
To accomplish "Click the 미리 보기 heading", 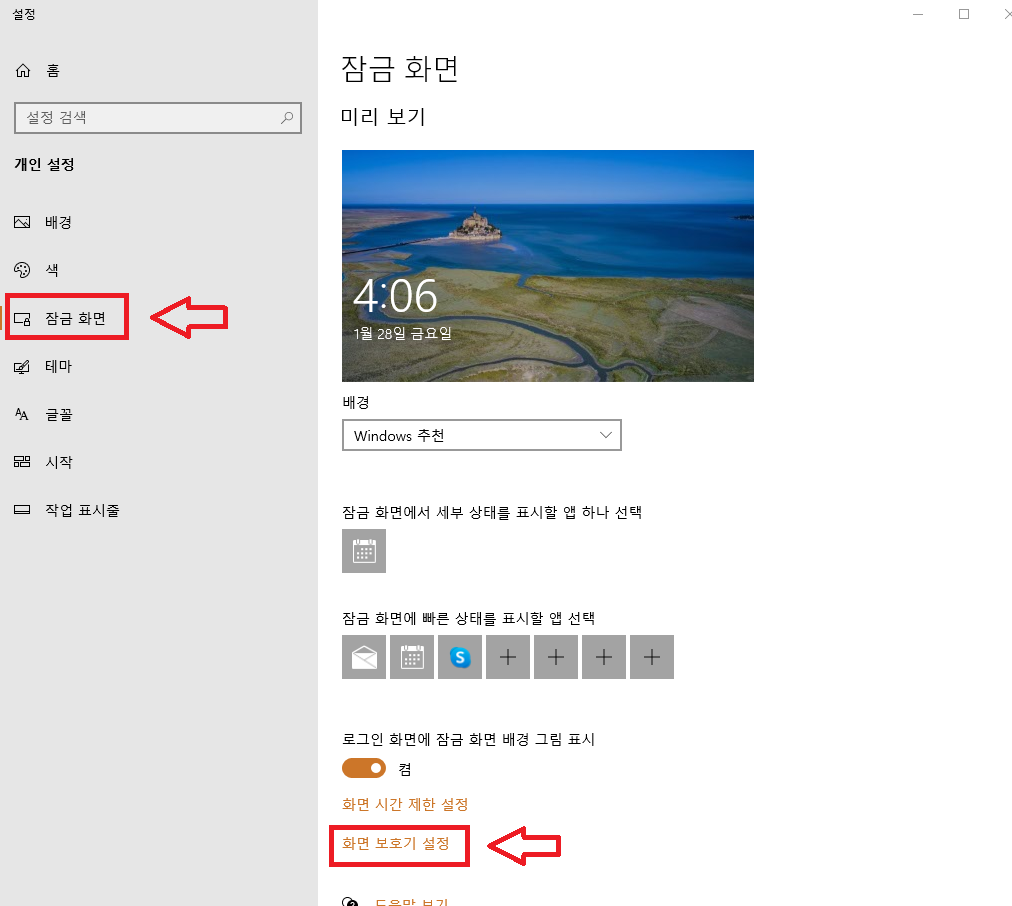I will pyautogui.click(x=383, y=117).
